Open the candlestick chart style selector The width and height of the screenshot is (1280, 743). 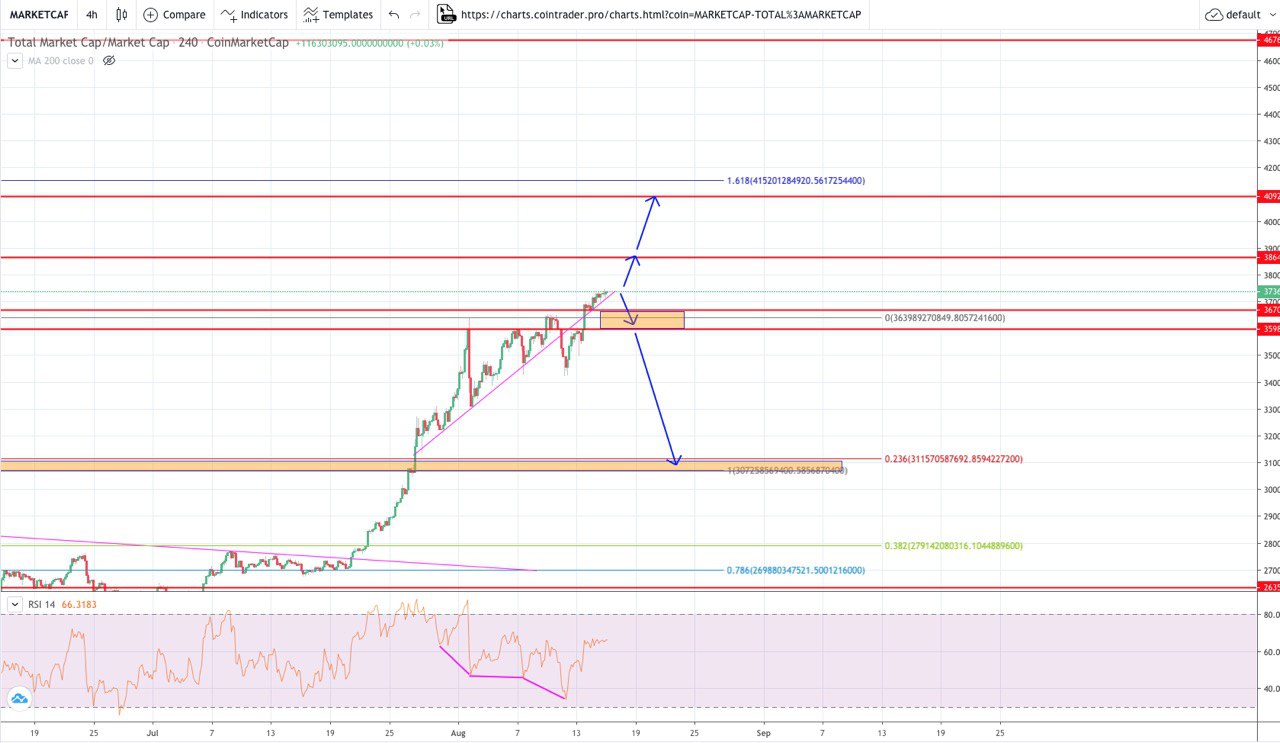coord(122,15)
